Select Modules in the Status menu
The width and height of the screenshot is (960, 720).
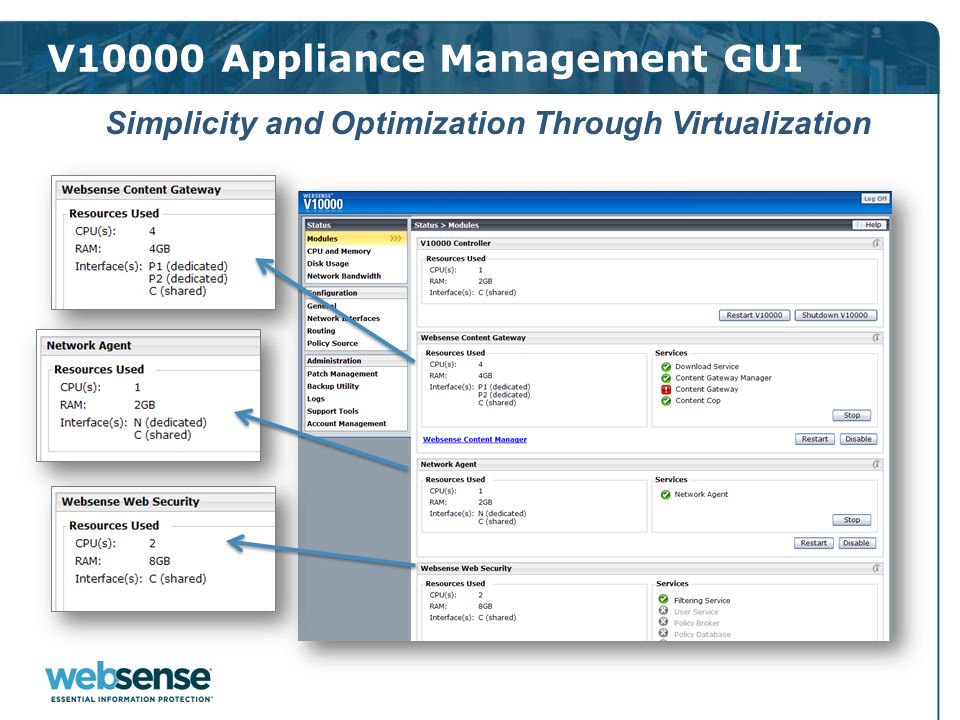pyautogui.click(x=355, y=239)
